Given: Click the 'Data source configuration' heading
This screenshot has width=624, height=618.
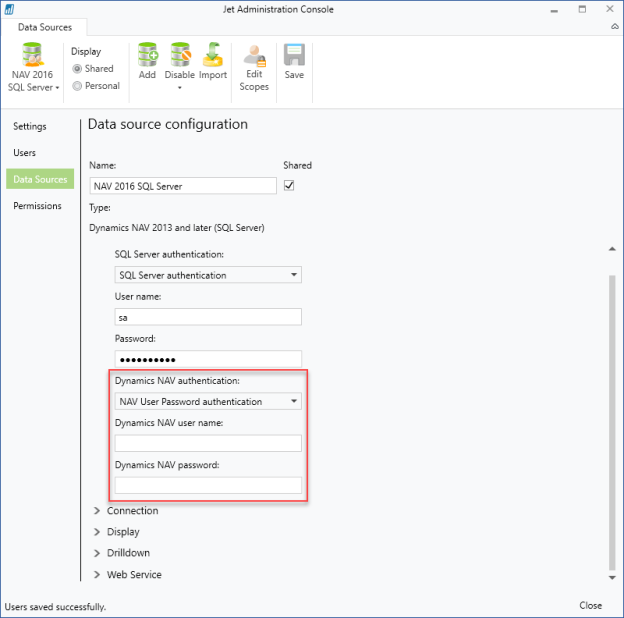Looking at the screenshot, I should coord(168,124).
